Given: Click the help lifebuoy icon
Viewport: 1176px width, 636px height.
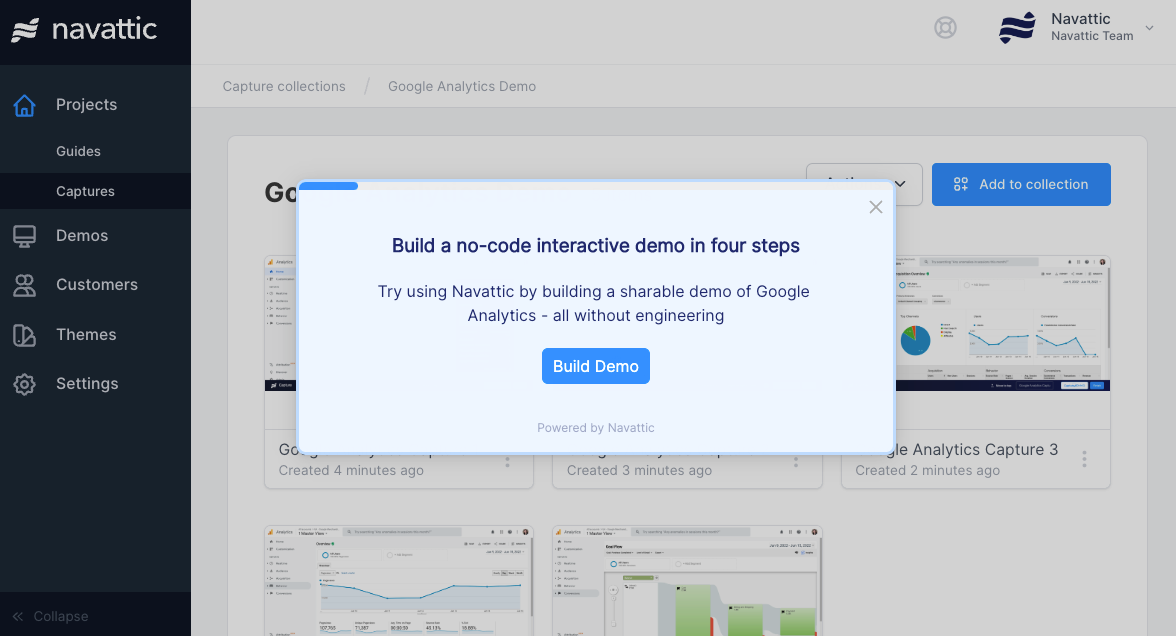Looking at the screenshot, I should click(x=945, y=28).
